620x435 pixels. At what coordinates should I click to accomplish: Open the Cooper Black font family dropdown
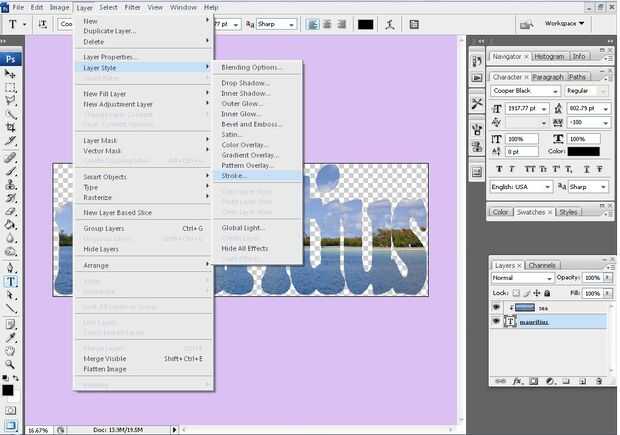pyautogui.click(x=555, y=91)
